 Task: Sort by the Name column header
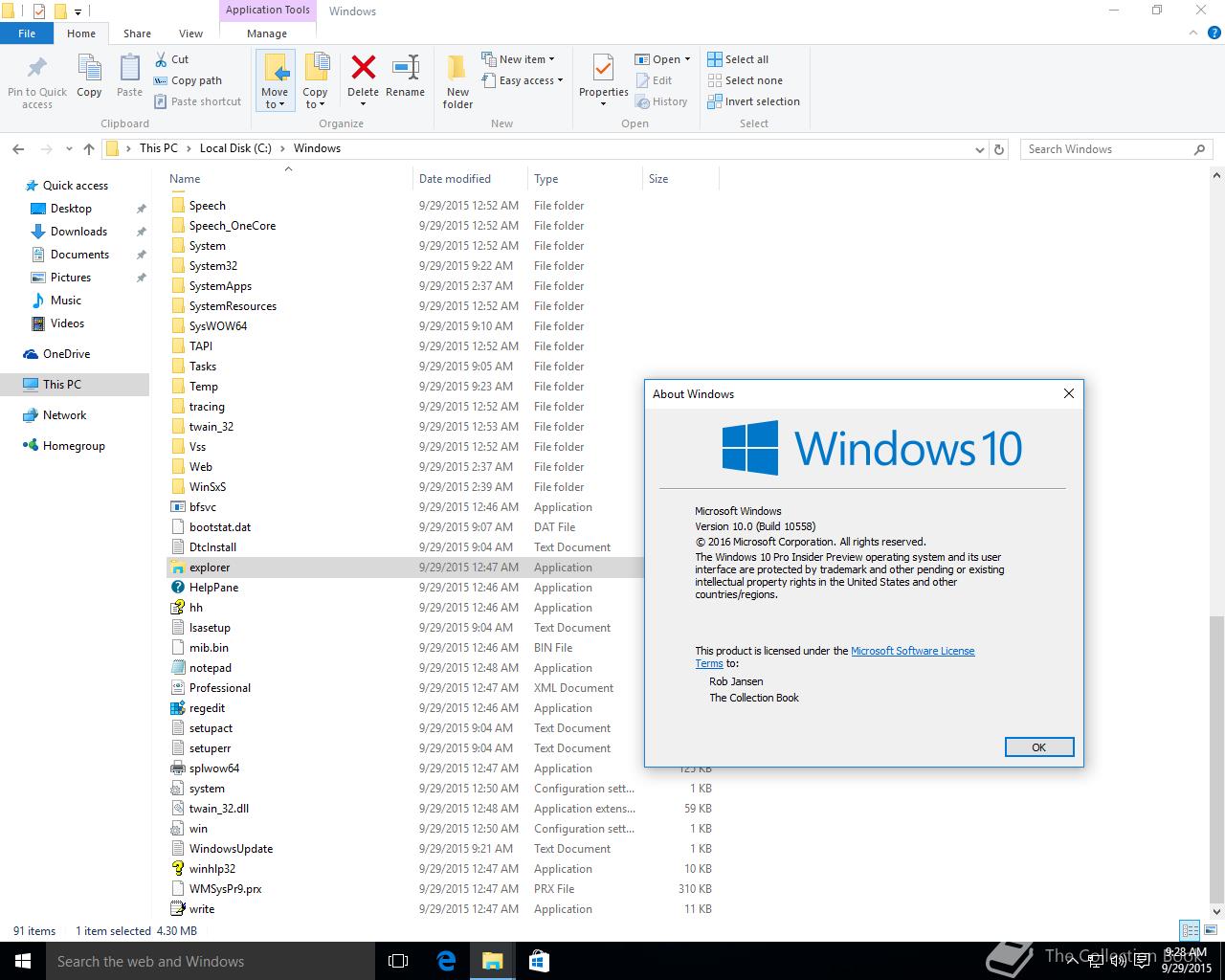click(x=288, y=179)
